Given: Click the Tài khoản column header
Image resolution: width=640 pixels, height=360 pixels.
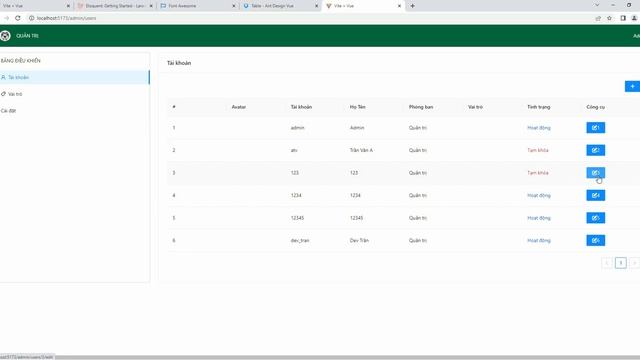Looking at the screenshot, I should click(301, 107).
